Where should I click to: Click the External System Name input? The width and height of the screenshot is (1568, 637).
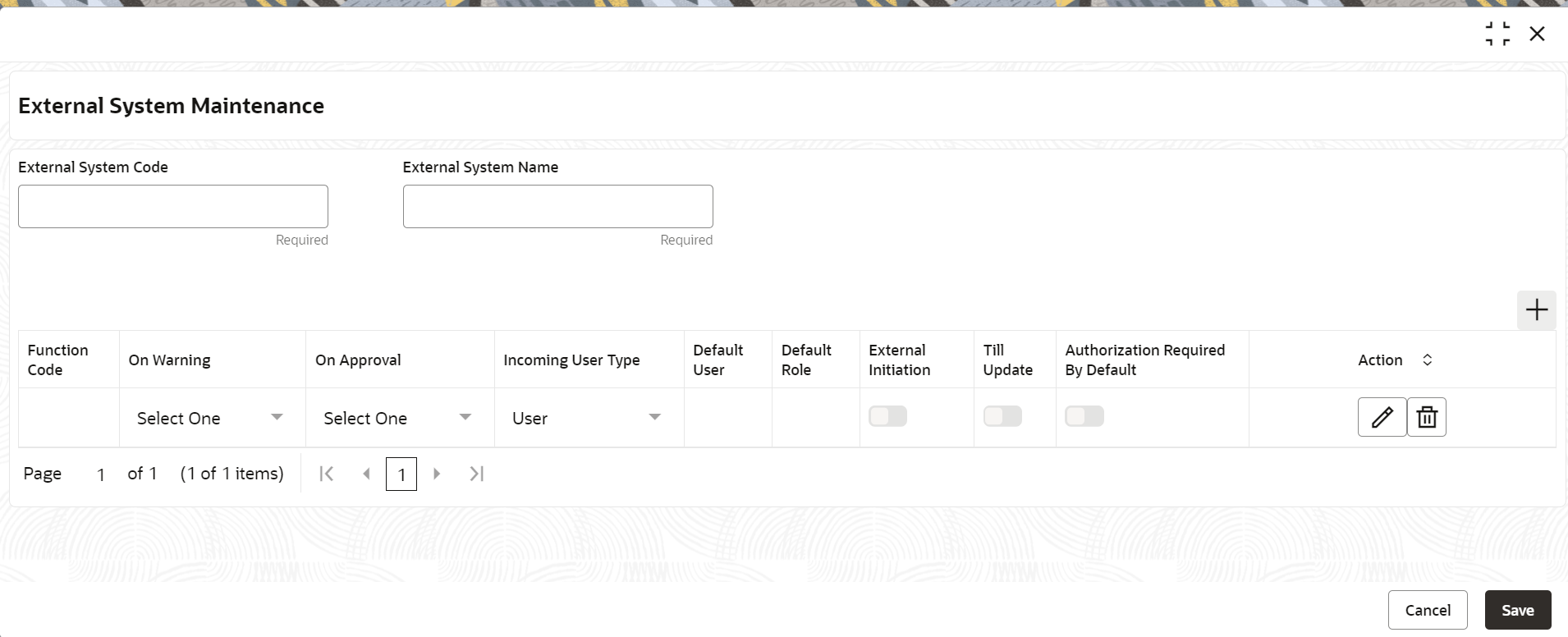coord(558,206)
